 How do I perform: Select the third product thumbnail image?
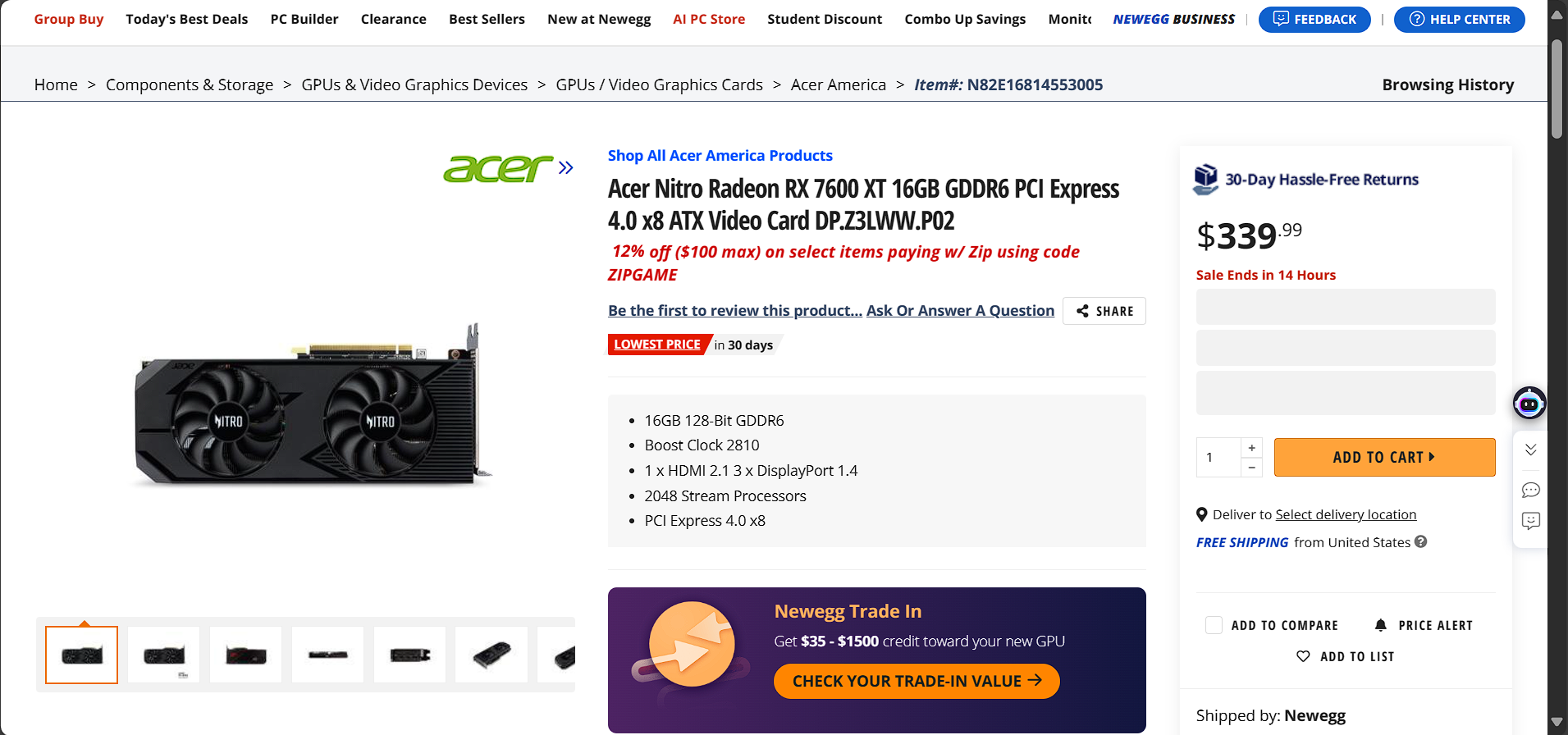pos(245,655)
